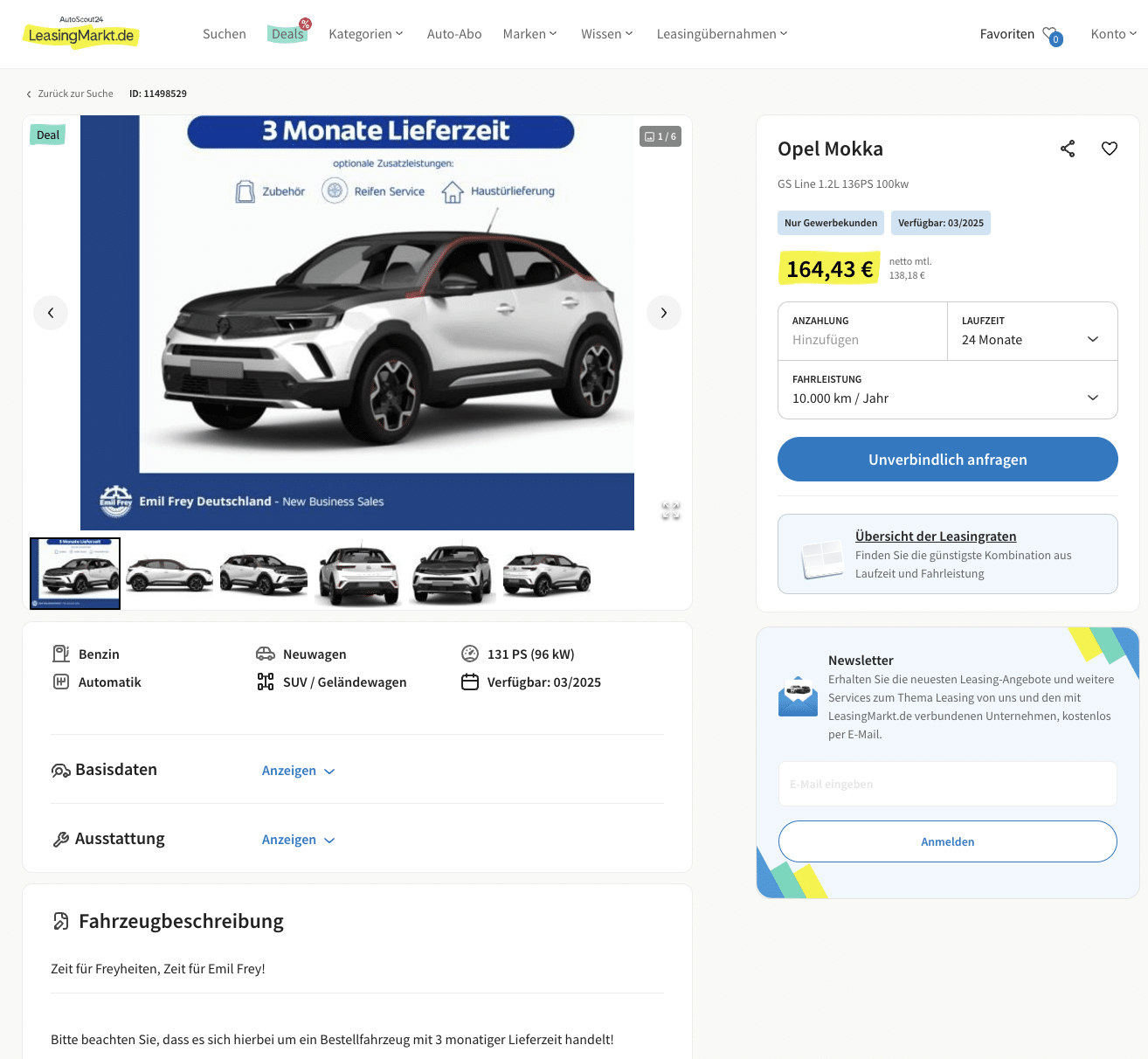Click the image counter 1/6 badge
Screen dimensions: 1148x1059
point(660,136)
